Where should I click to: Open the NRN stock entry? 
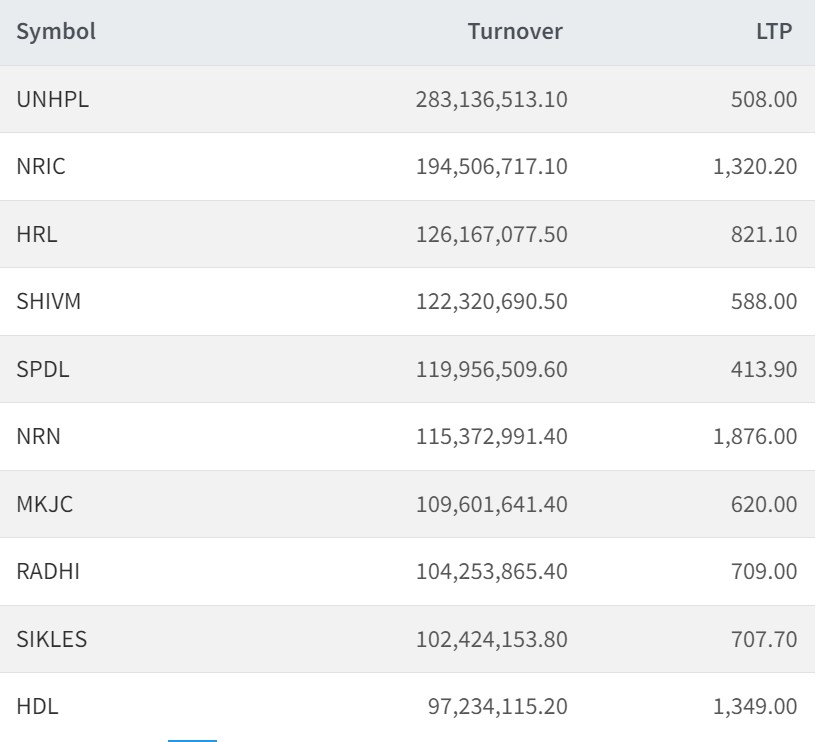click(x=39, y=437)
